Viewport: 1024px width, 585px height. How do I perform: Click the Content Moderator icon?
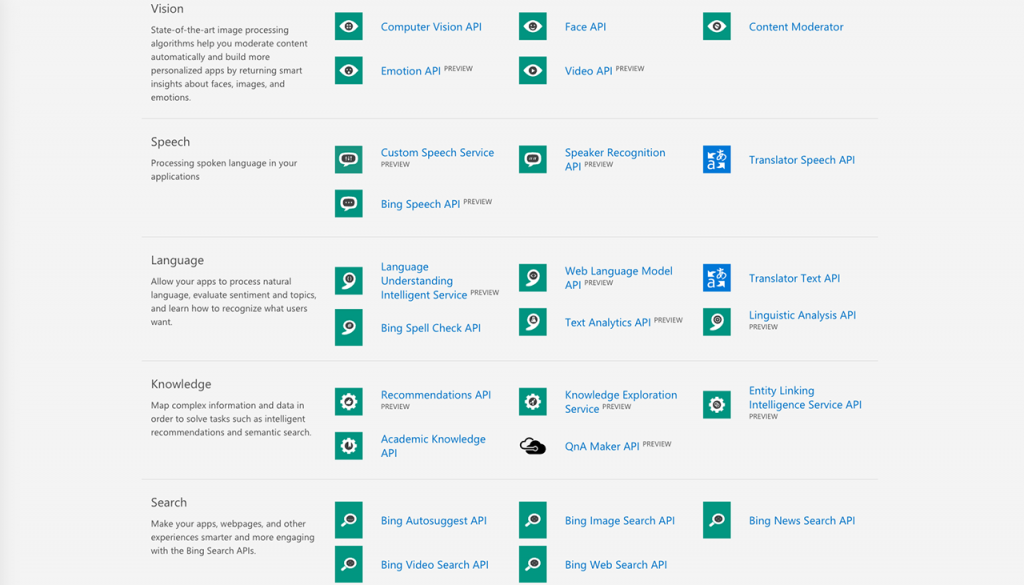(716, 27)
